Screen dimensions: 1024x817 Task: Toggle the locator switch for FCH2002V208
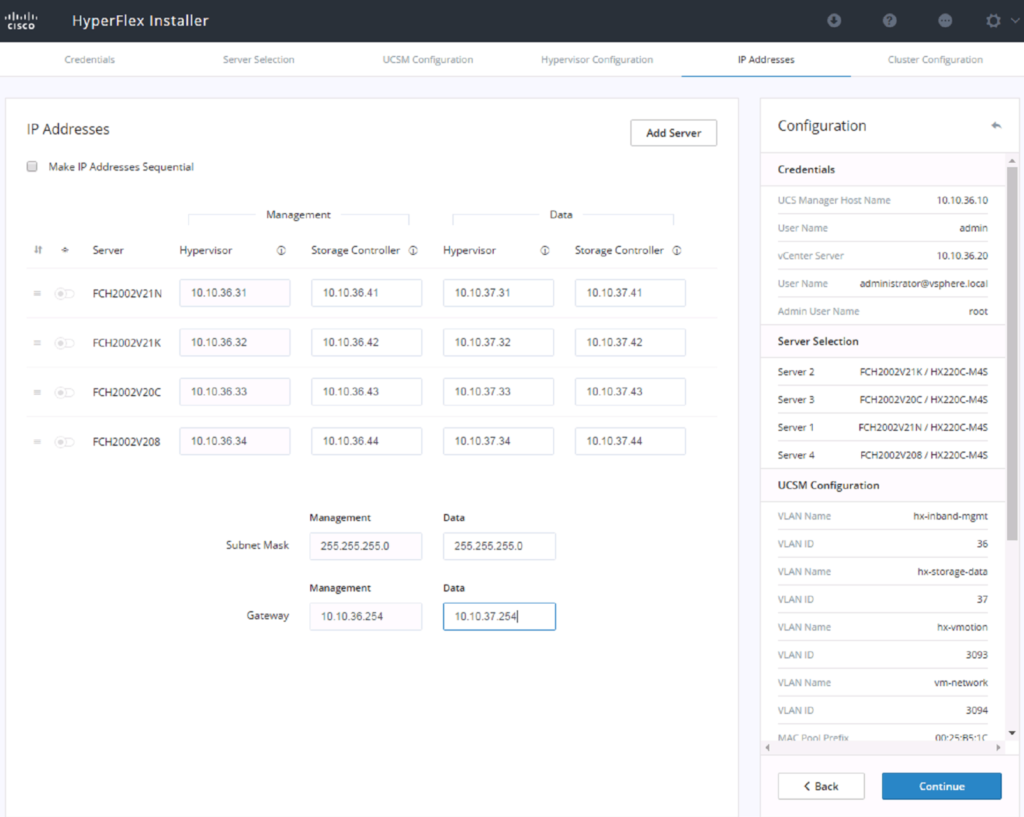[64, 442]
